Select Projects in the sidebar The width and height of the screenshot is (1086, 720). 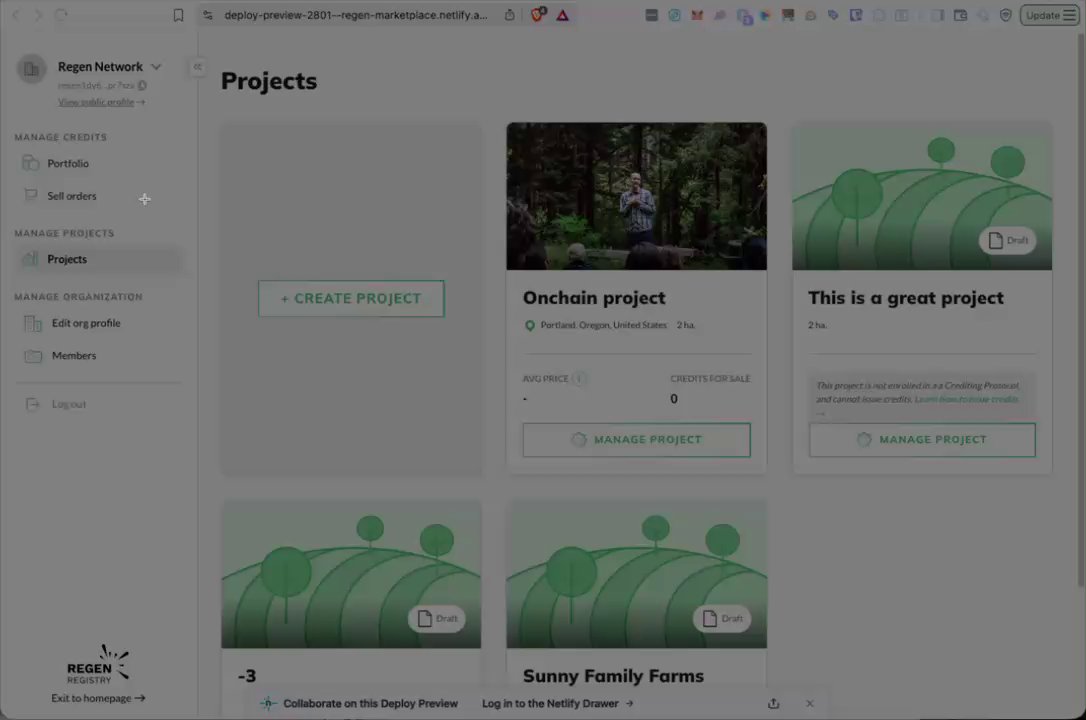click(98, 259)
